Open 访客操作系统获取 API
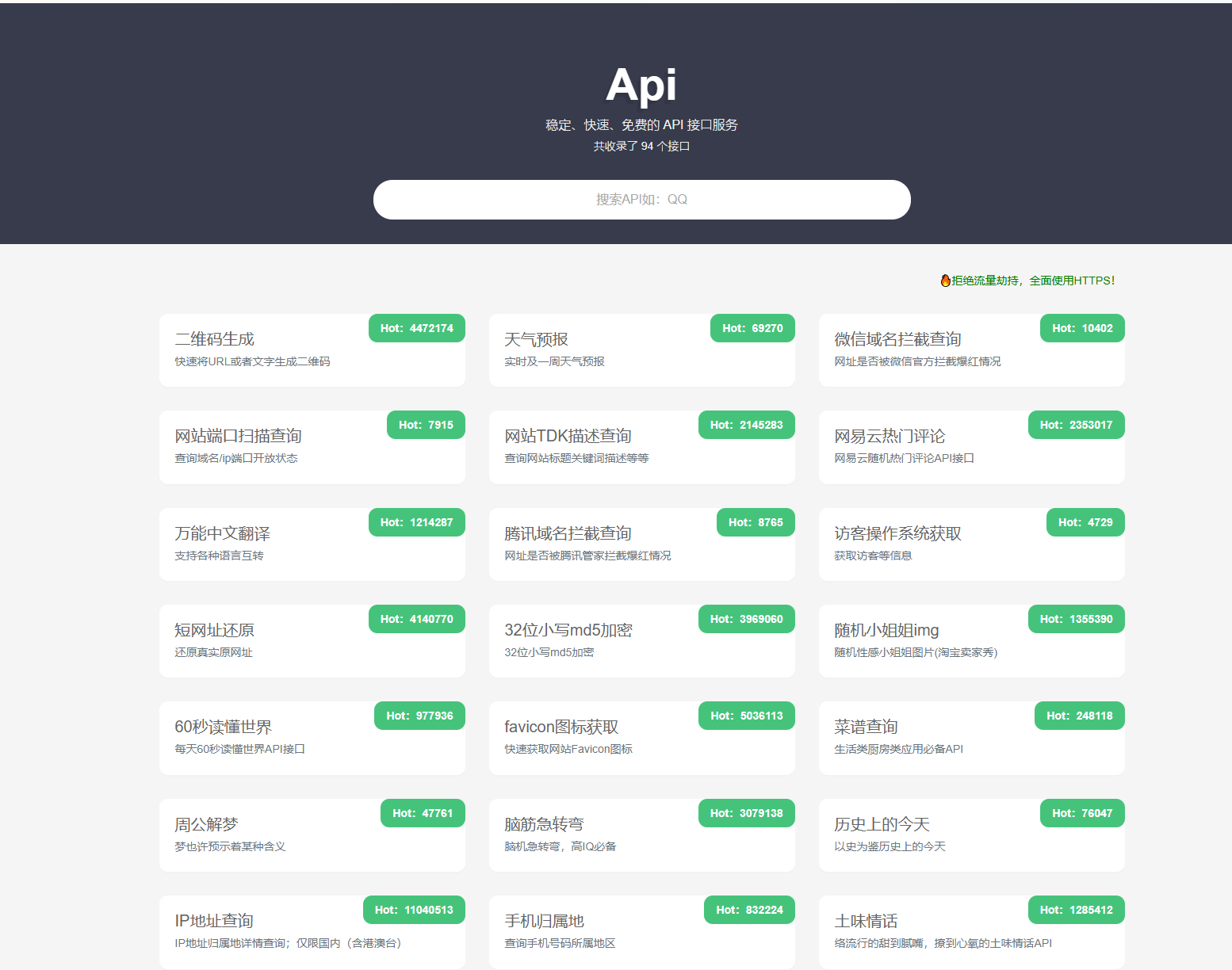 pyautogui.click(x=971, y=544)
